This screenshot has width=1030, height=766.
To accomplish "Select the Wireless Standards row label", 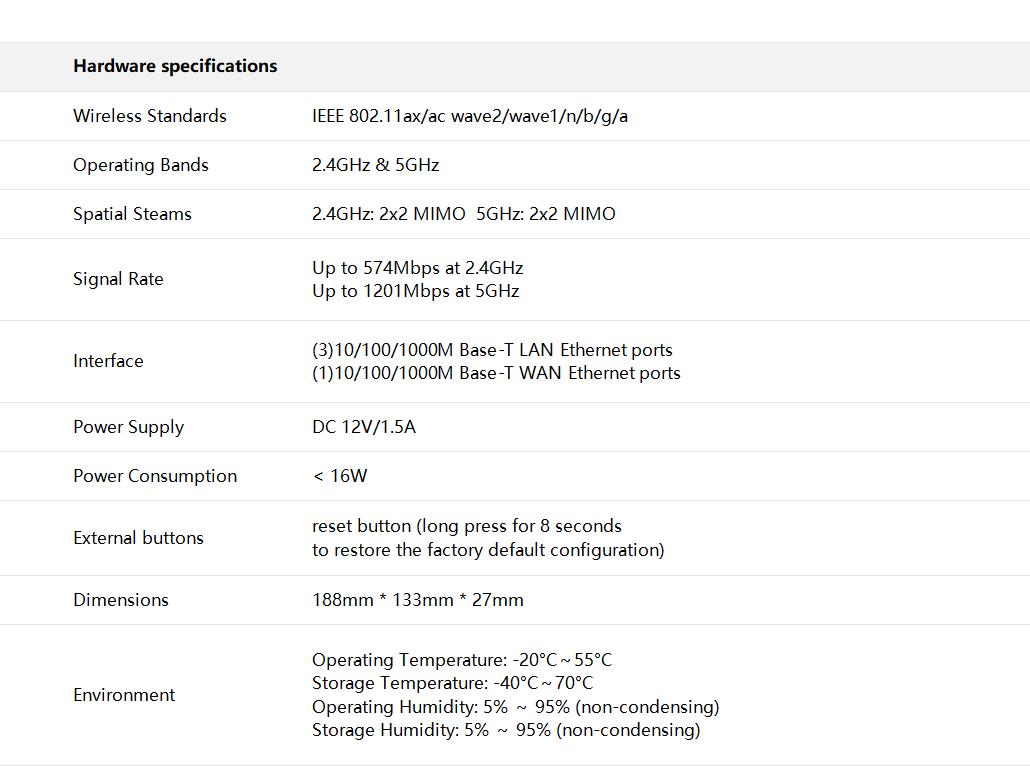I will pos(150,116).
